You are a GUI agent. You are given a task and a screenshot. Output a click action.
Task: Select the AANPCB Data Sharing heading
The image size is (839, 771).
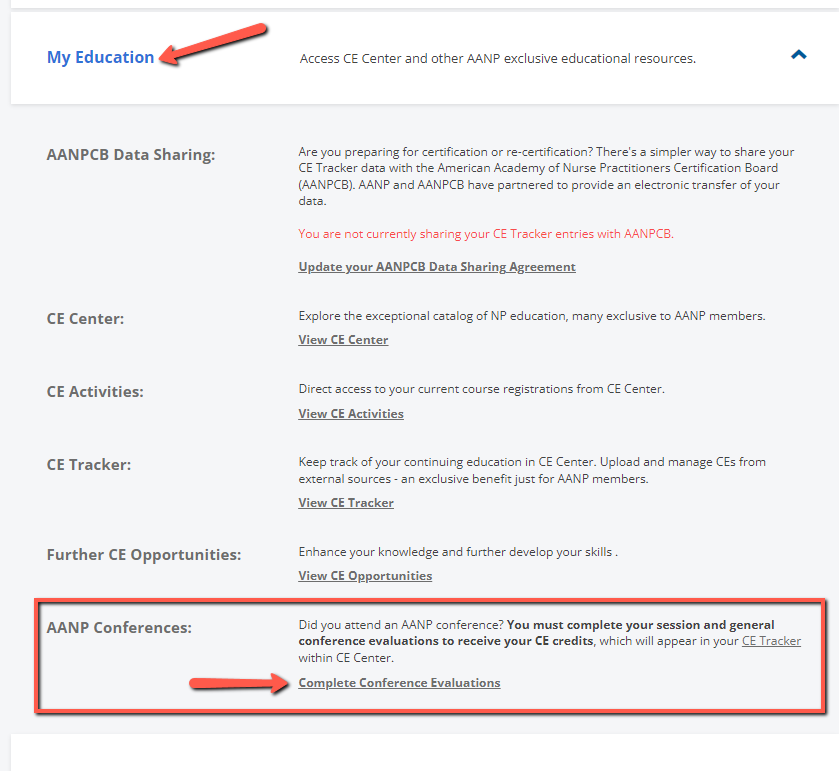[x=131, y=155]
